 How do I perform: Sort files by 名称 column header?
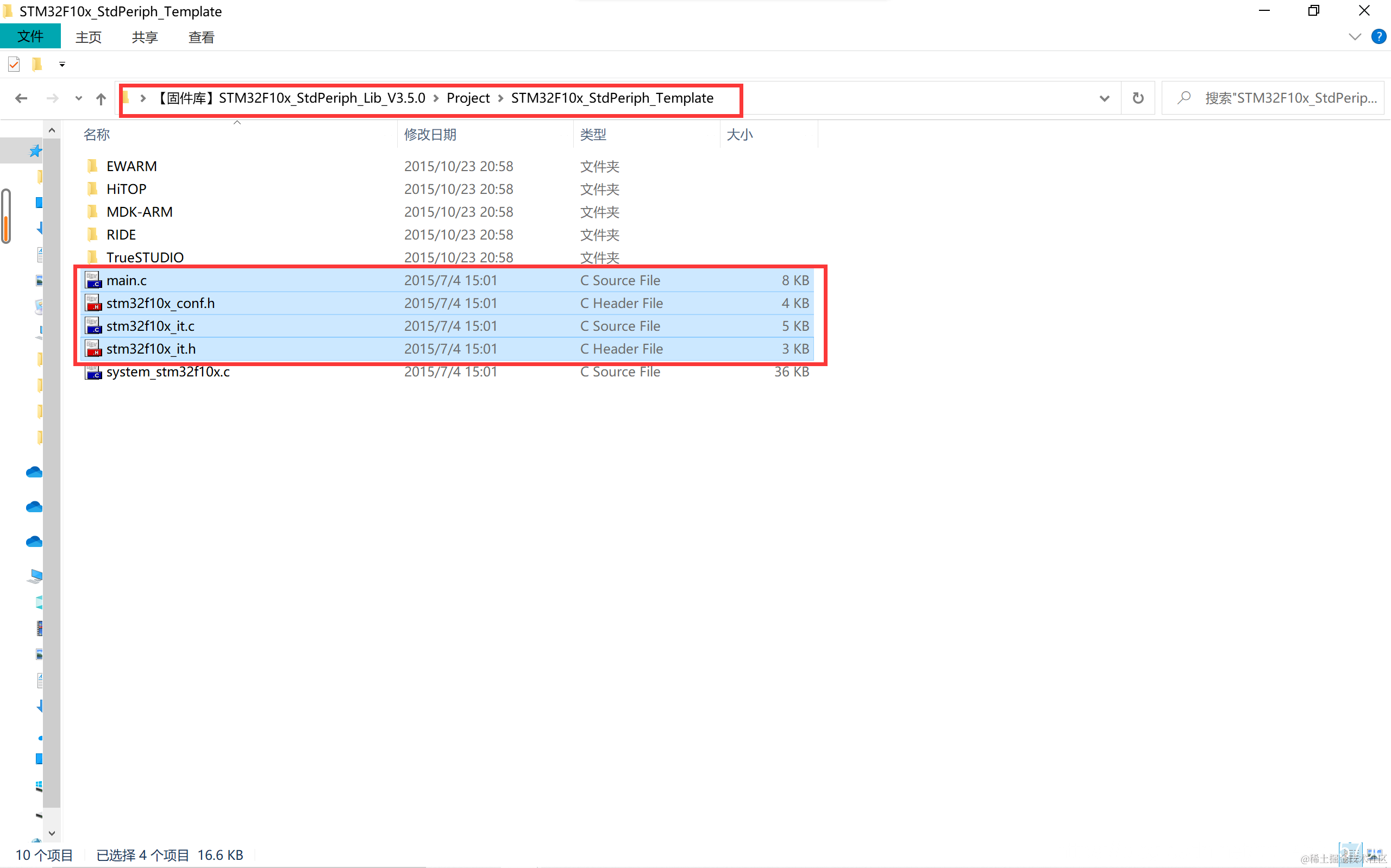tap(96, 134)
